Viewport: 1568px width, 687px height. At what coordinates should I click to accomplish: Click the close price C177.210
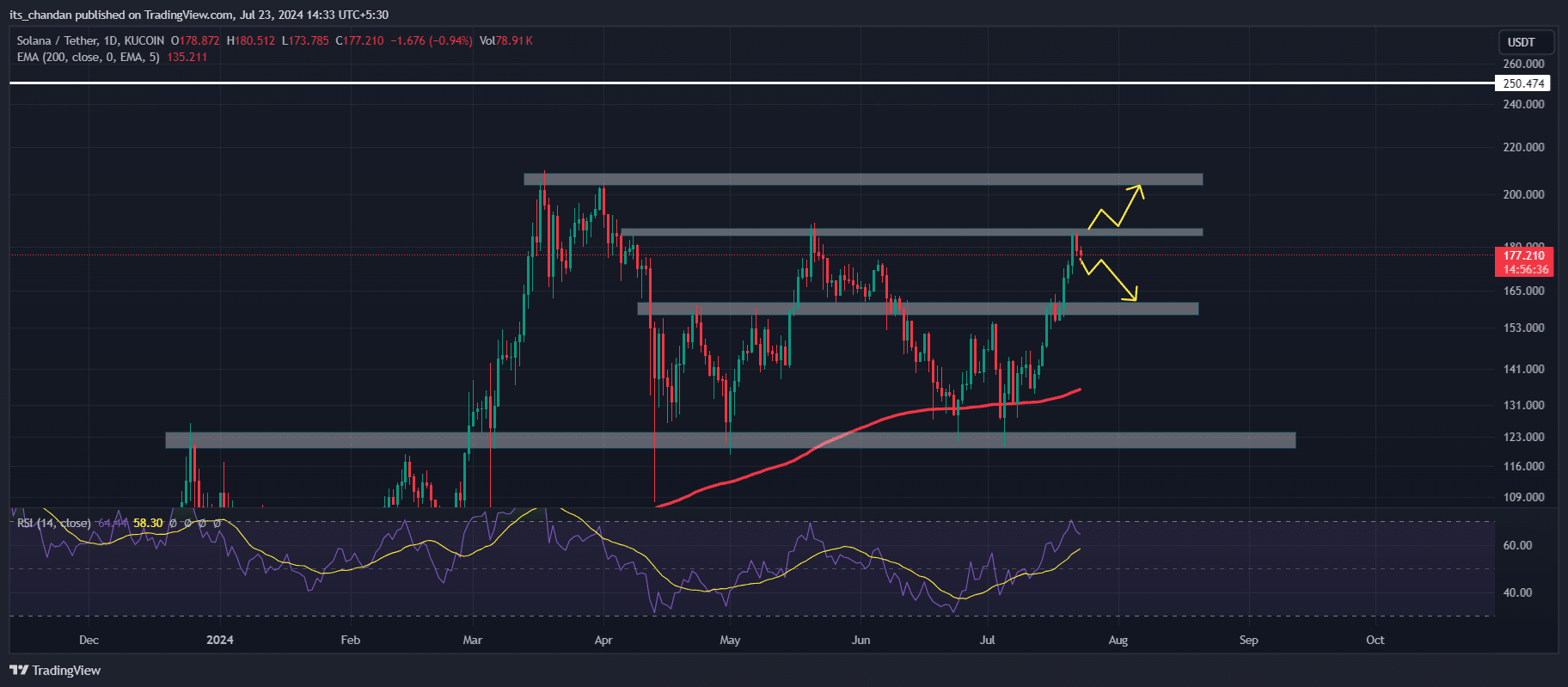tap(359, 40)
